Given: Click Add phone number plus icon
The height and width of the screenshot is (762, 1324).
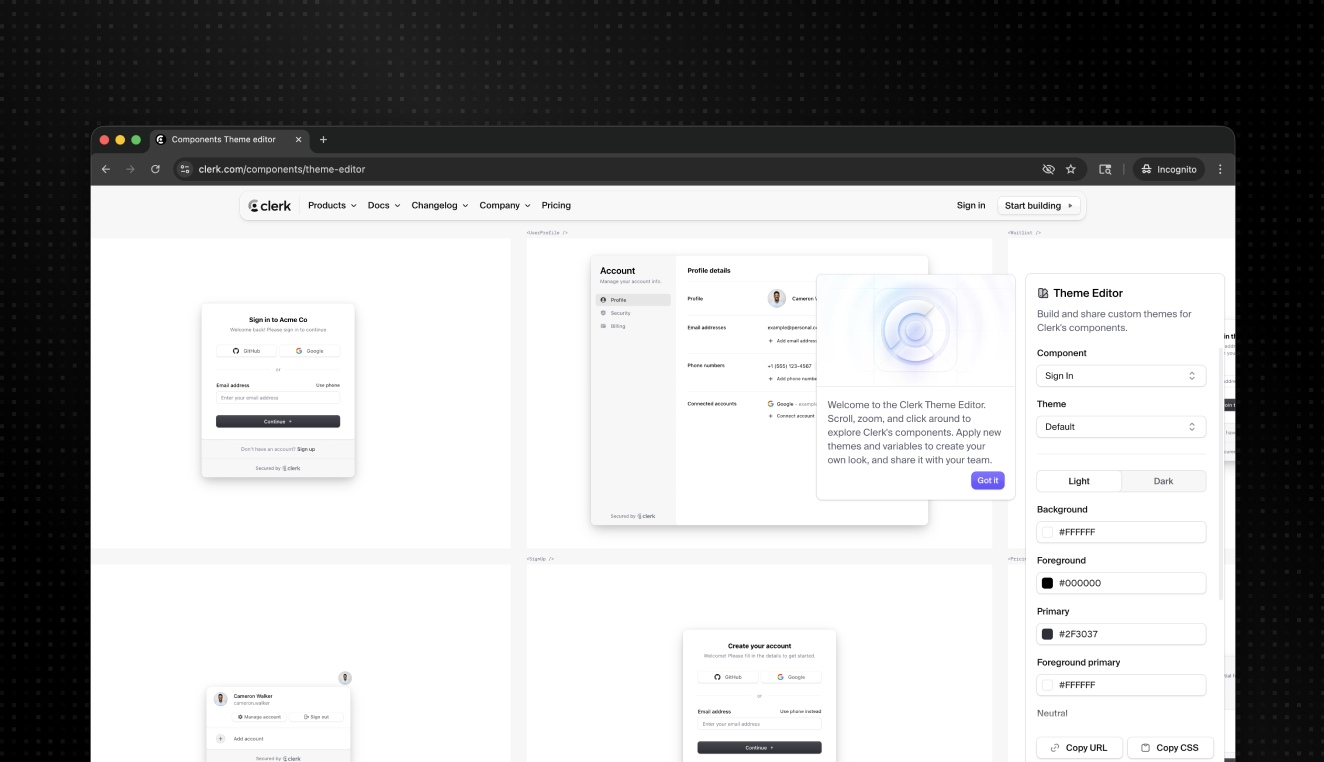Looking at the screenshot, I should (x=770, y=379).
